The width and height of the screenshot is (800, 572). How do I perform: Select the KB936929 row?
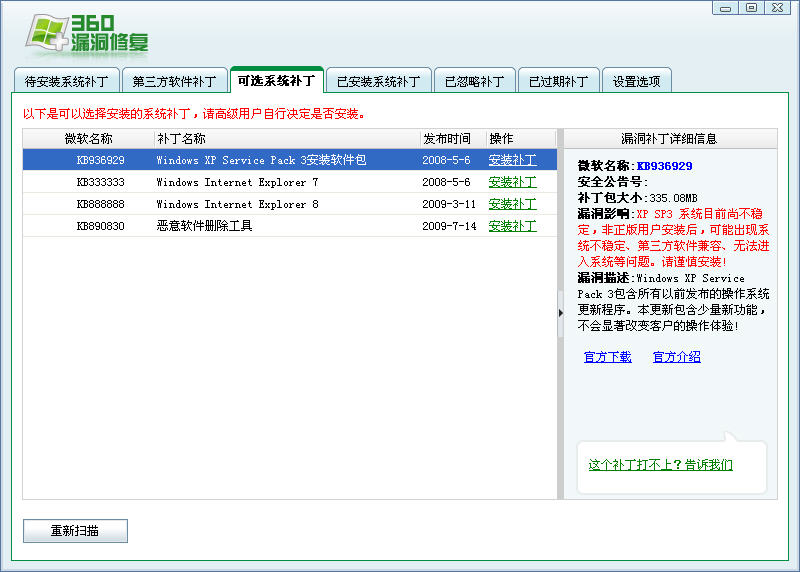tap(290, 160)
